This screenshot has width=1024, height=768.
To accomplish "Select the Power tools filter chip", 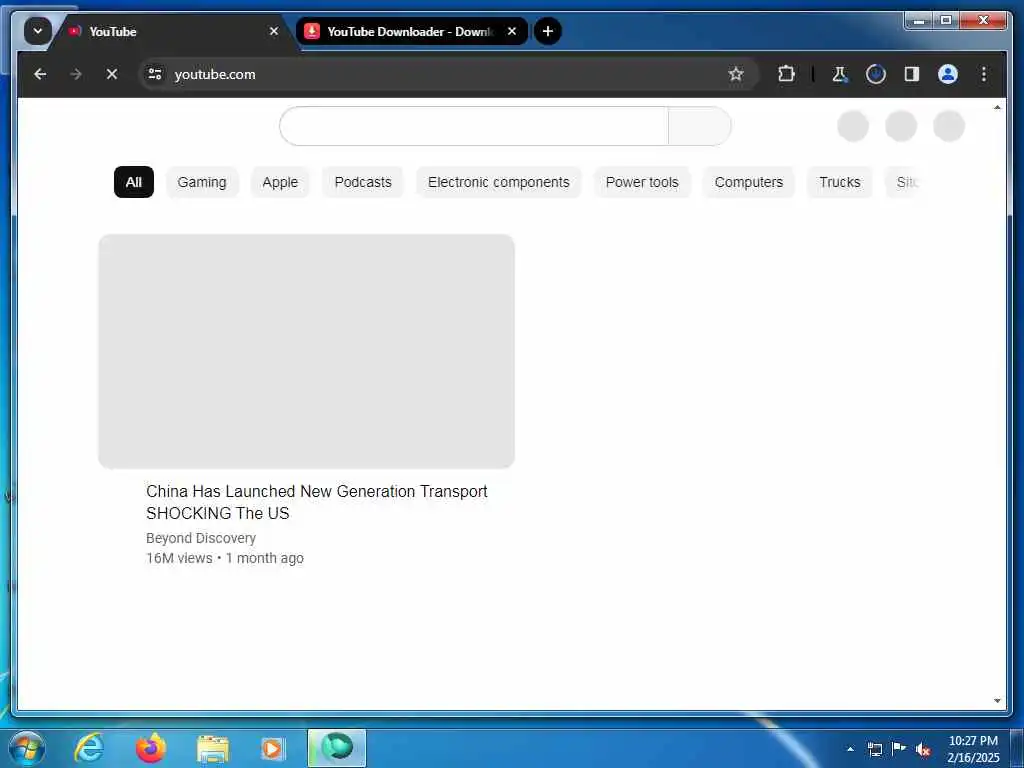I will point(642,182).
